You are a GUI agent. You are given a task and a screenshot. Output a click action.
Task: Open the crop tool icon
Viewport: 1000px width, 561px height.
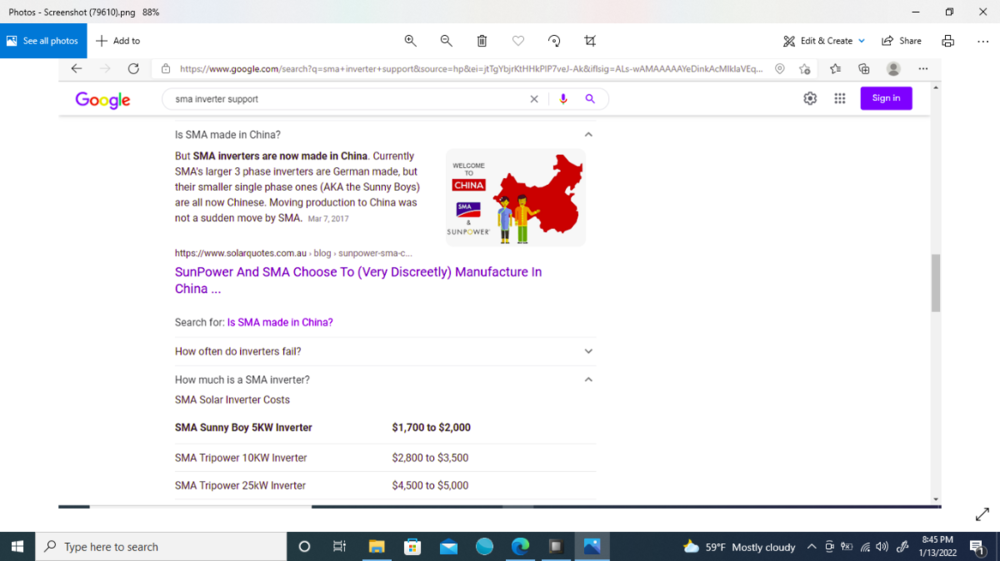point(590,41)
